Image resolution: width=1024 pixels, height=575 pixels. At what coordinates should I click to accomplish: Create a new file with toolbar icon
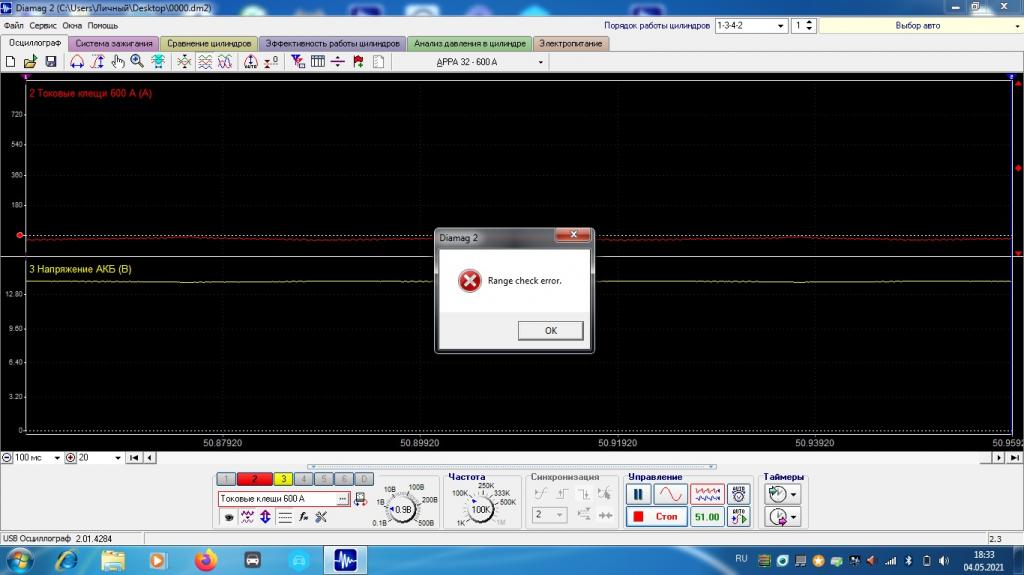pos(10,62)
